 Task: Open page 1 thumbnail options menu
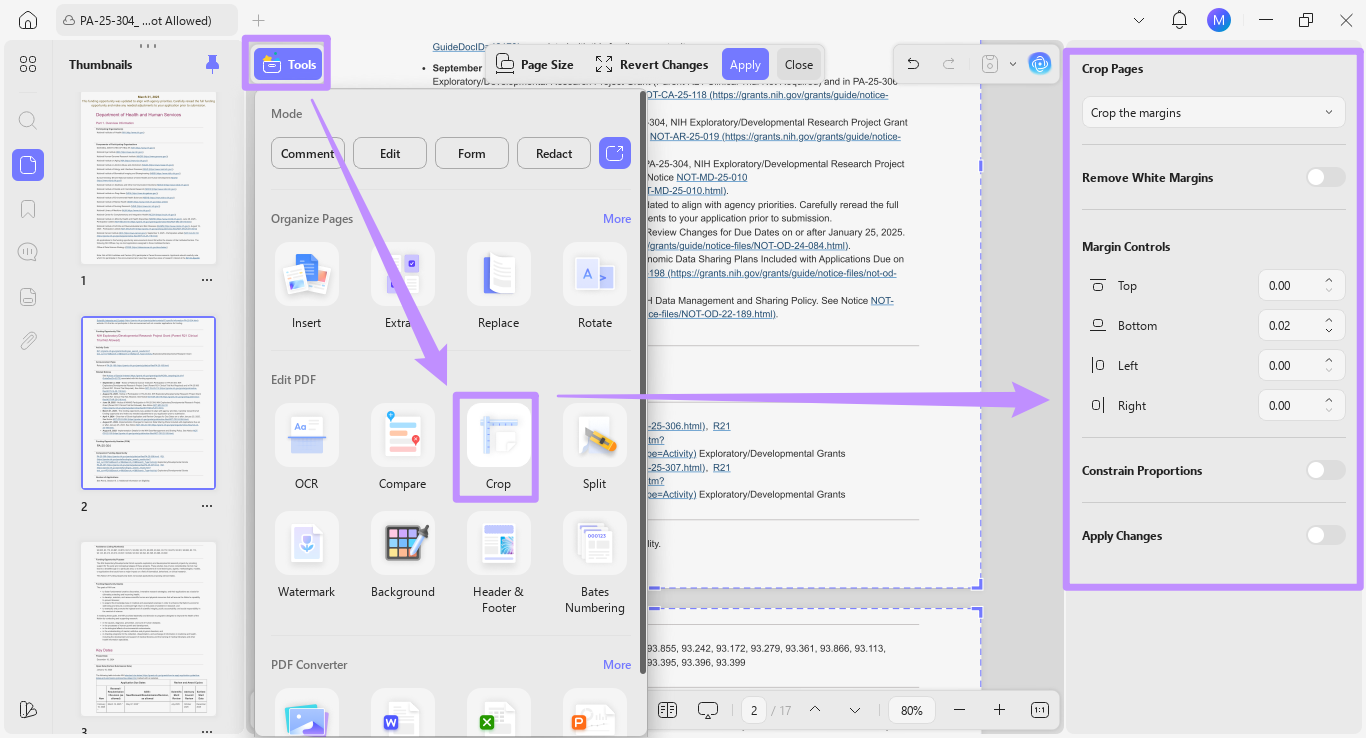click(207, 281)
